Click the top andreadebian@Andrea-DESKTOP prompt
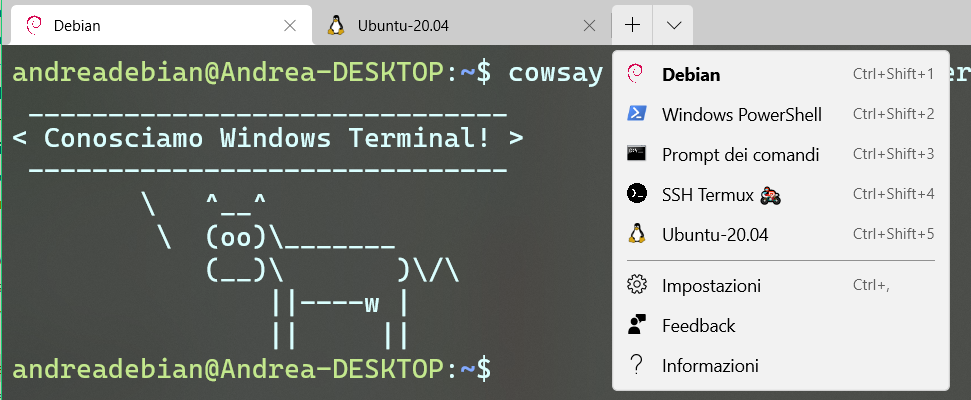971x400 pixels. click(x=251, y=73)
